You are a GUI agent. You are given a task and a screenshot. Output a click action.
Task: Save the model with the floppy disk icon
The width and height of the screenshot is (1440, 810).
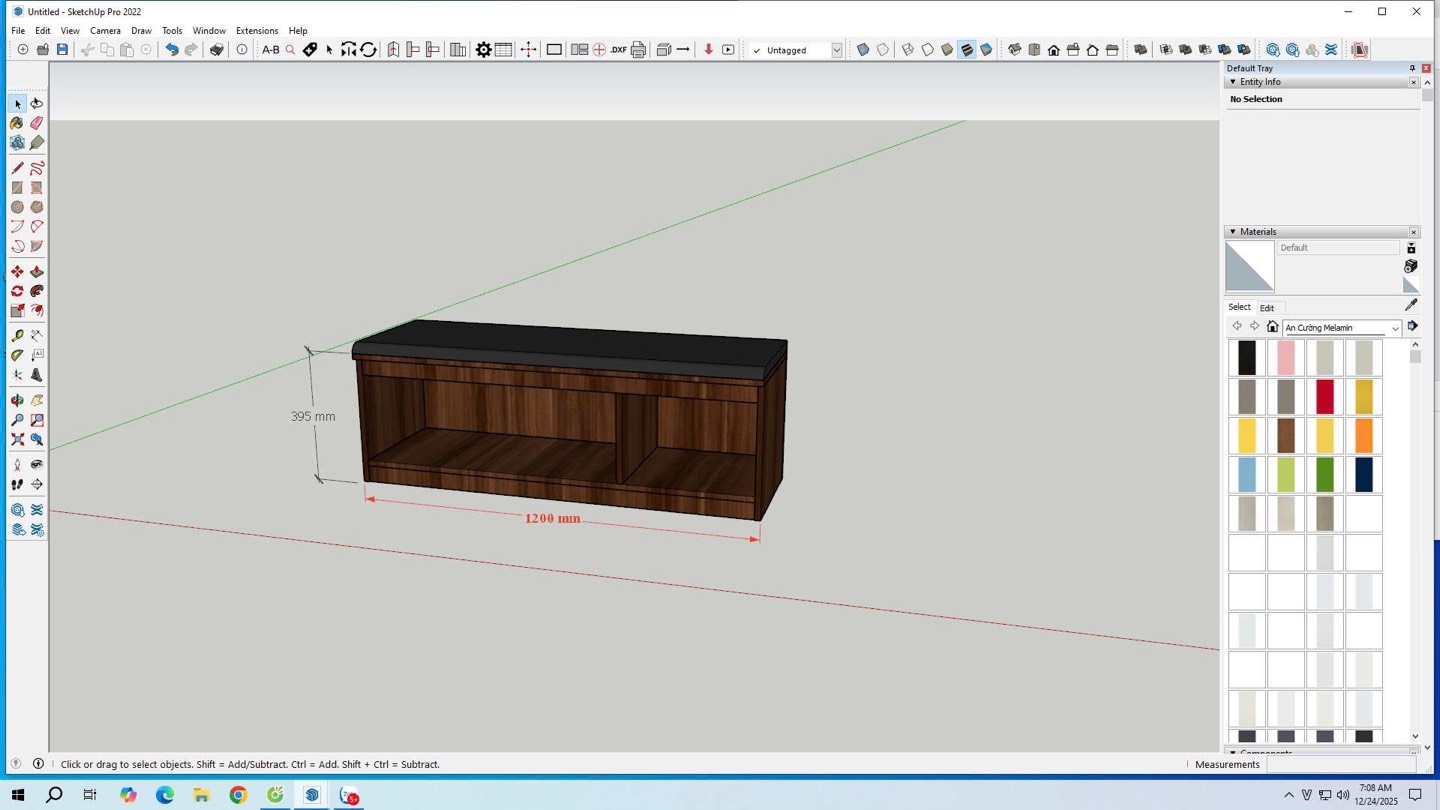62,50
